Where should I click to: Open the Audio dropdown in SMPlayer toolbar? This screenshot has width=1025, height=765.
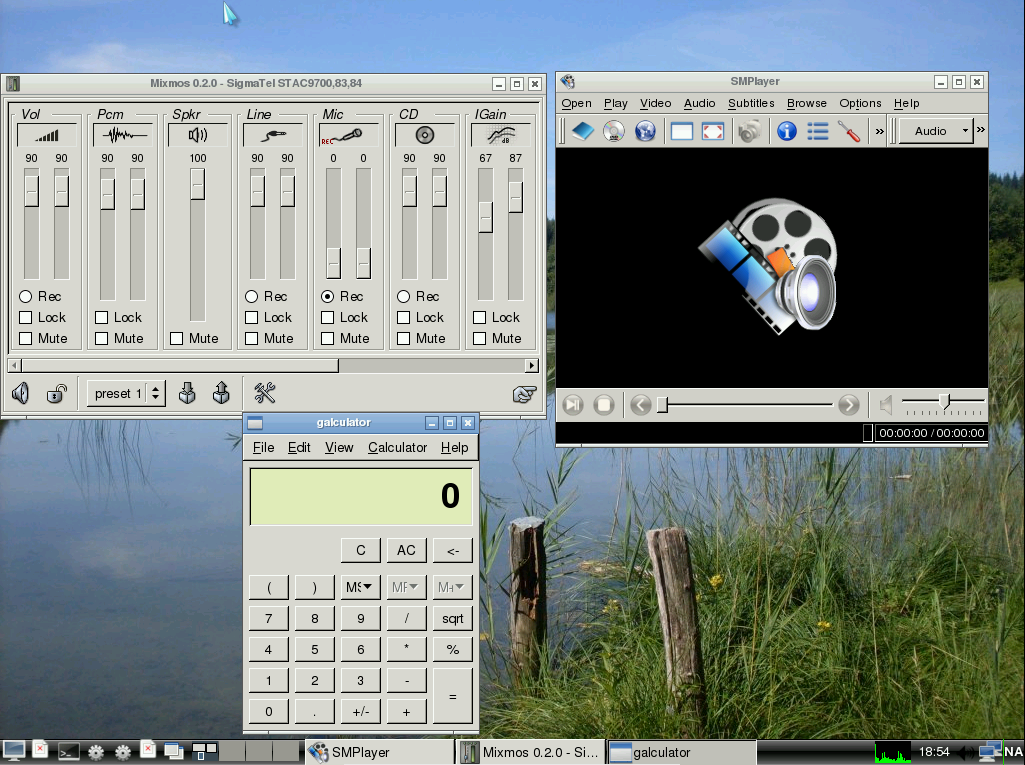pyautogui.click(x=935, y=131)
